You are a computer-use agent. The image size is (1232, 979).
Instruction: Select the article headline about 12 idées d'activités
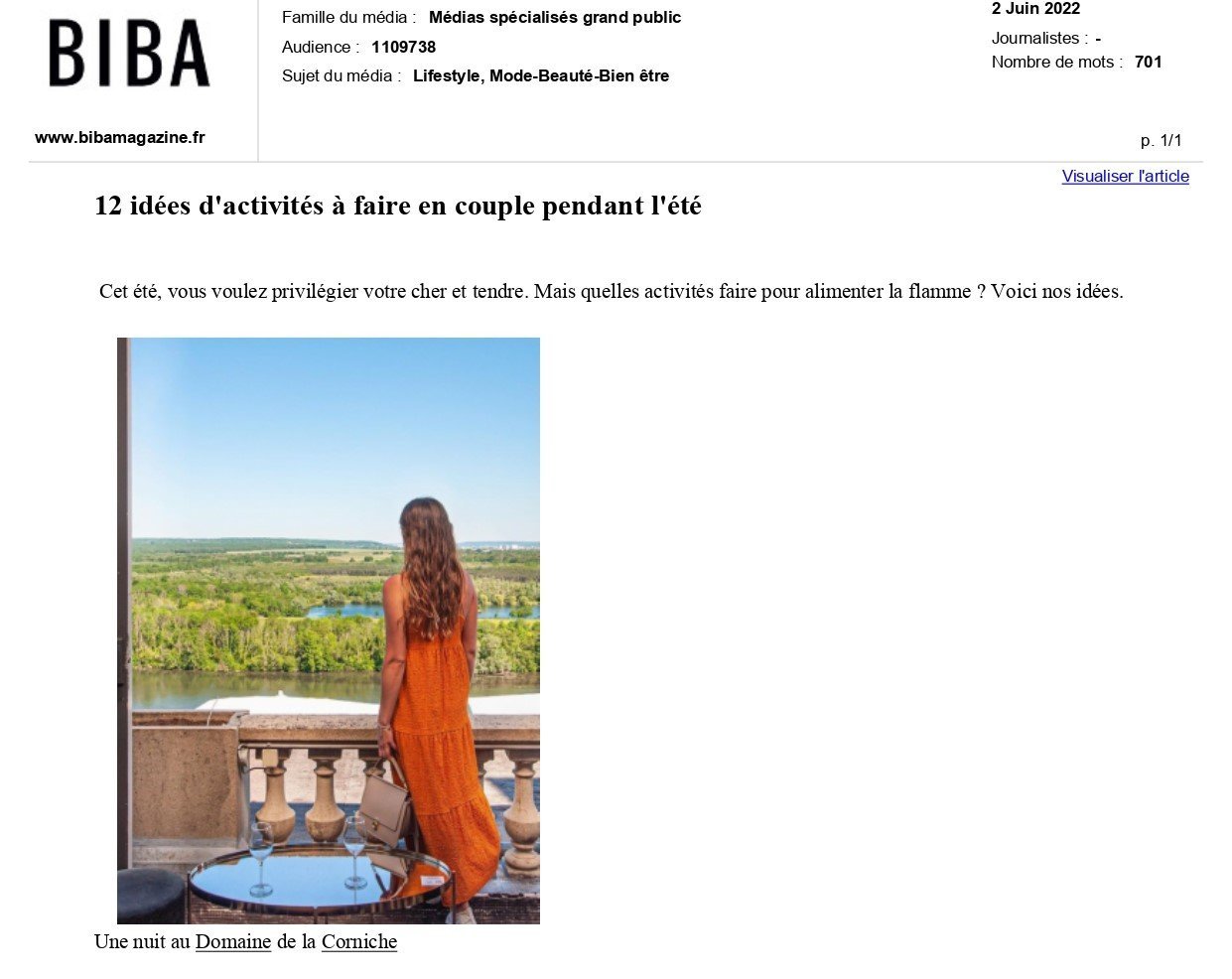coord(398,206)
